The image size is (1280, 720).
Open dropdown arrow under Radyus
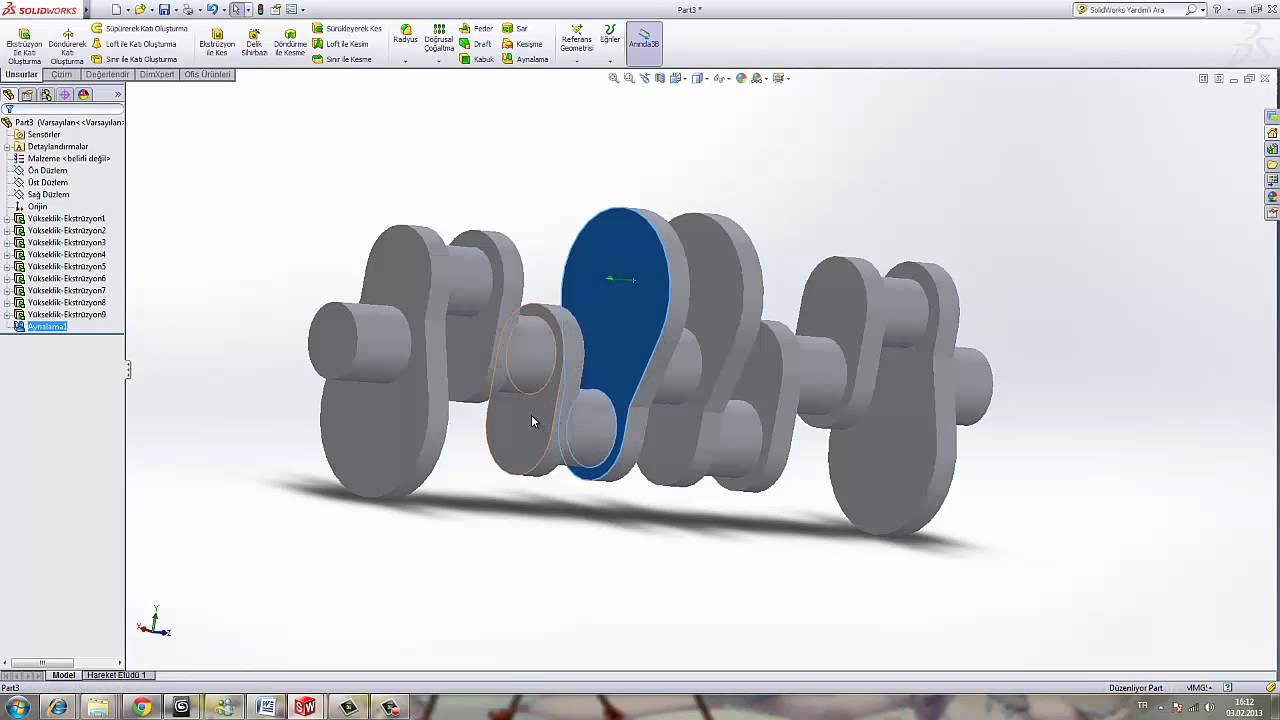pyautogui.click(x=405, y=61)
